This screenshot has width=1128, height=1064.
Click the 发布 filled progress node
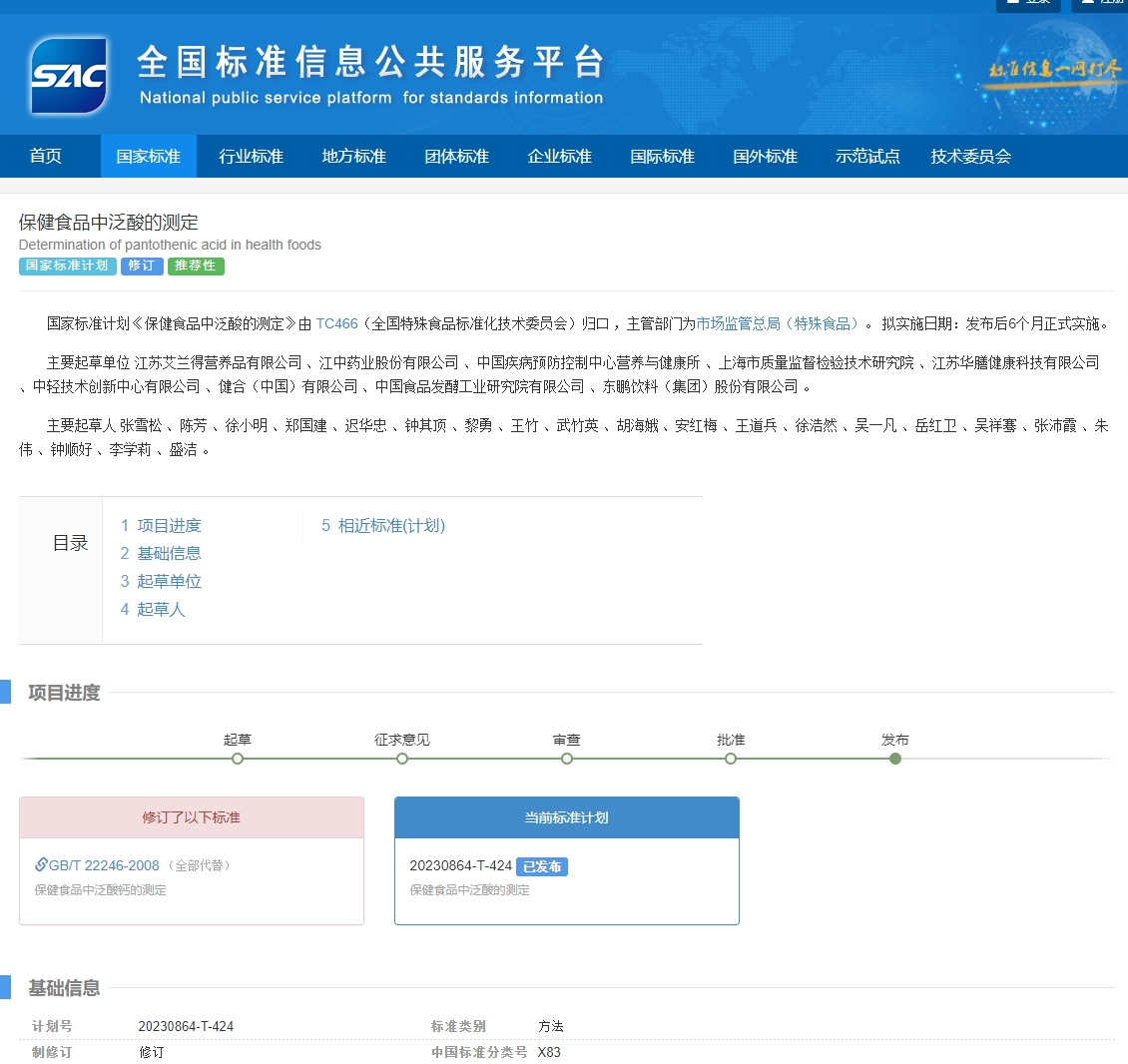coord(895,759)
